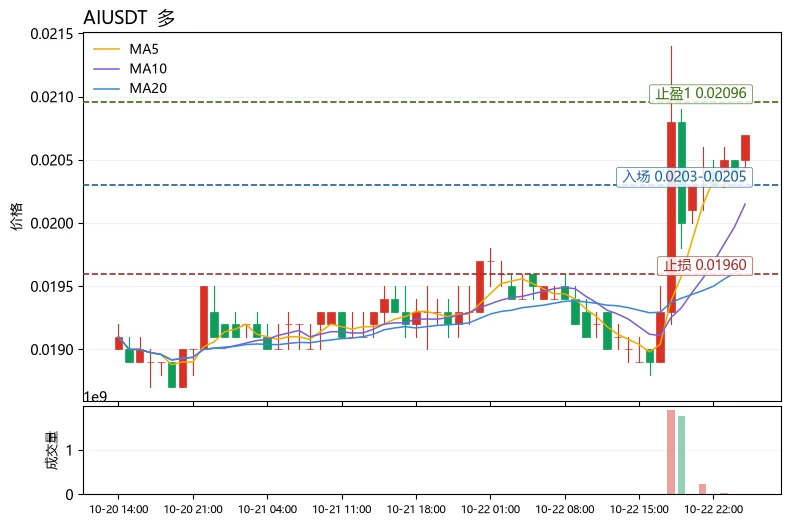Click the 10-21 04:00 time label
The image size is (790, 526).
268,509
